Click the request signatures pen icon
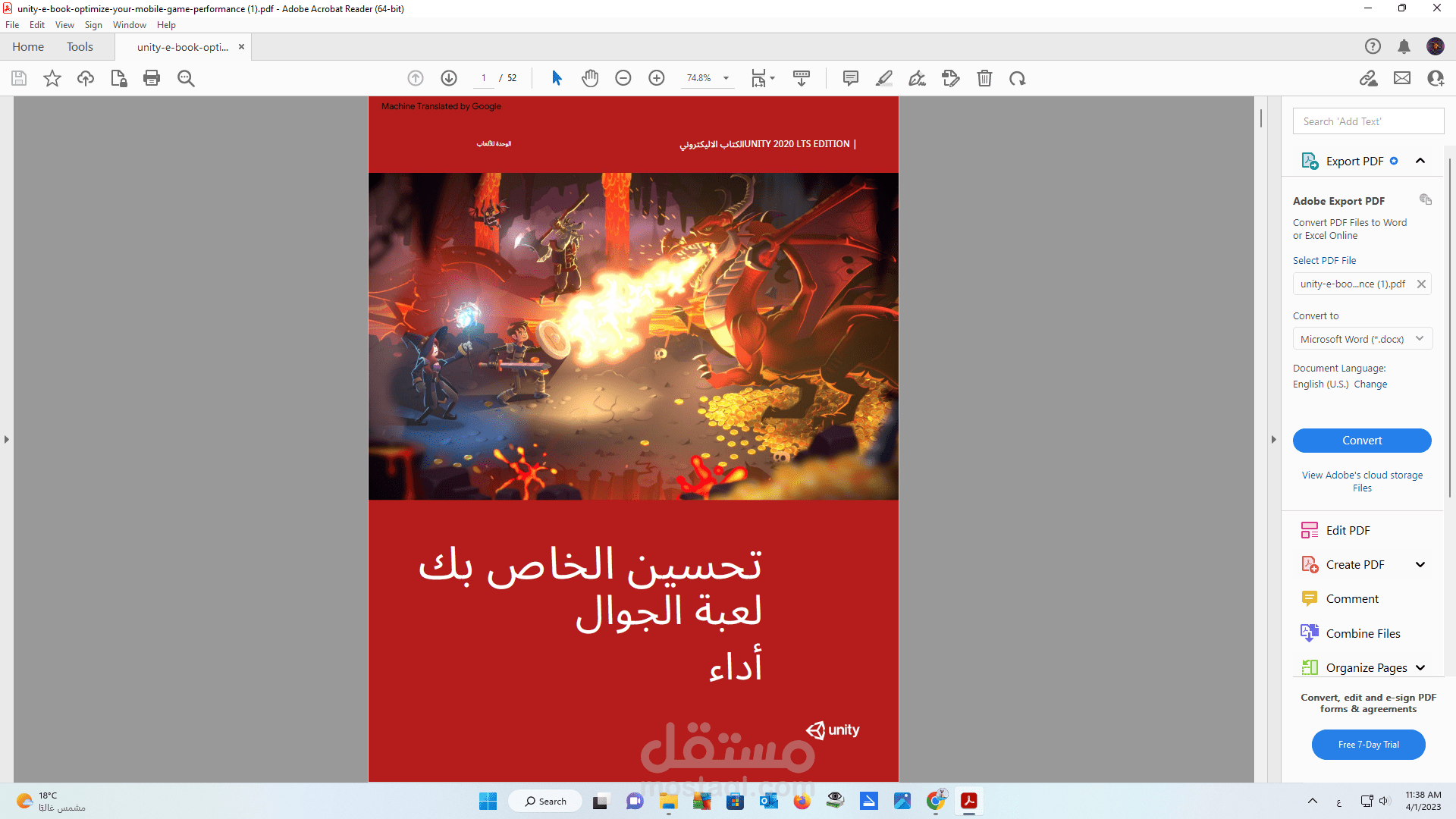The image size is (1456, 819). pos(951,78)
